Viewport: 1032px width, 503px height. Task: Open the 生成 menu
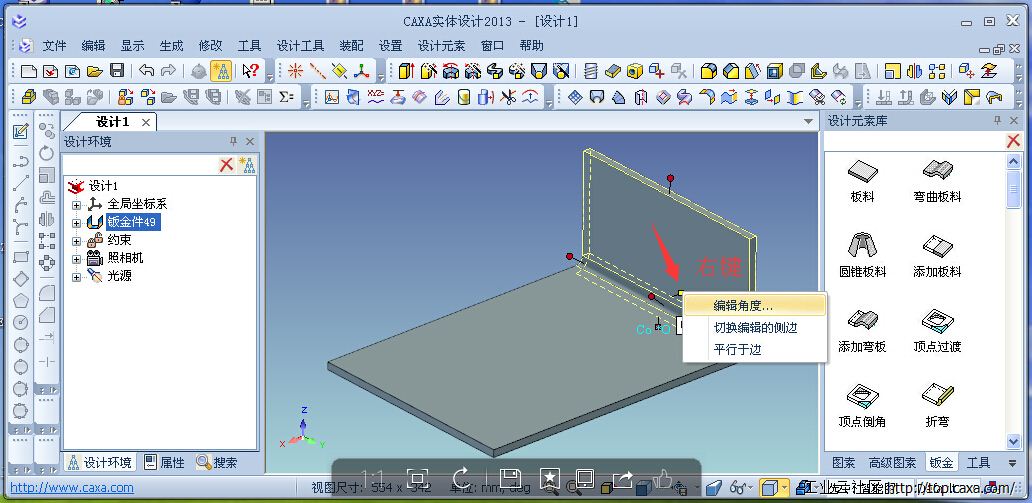click(171, 45)
